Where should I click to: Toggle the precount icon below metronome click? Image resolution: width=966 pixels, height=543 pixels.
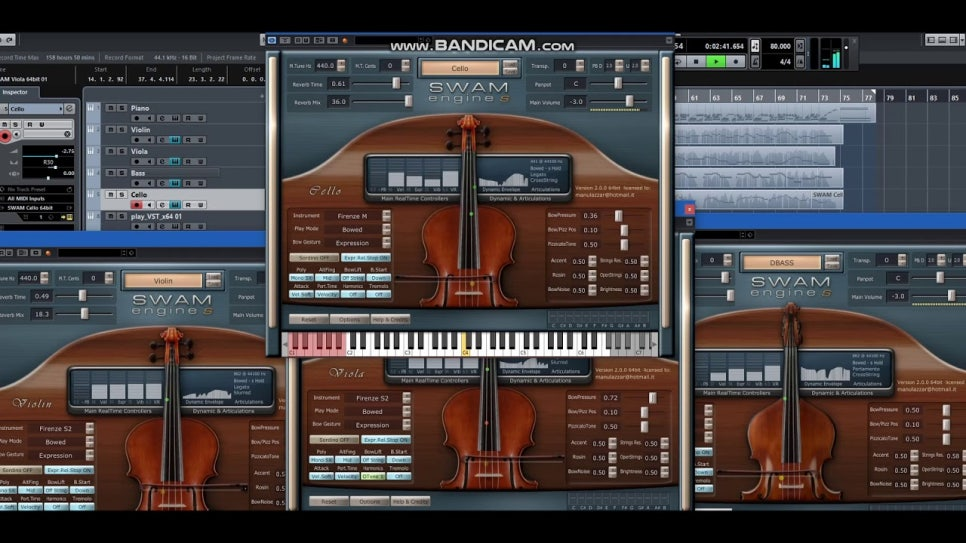[755, 61]
